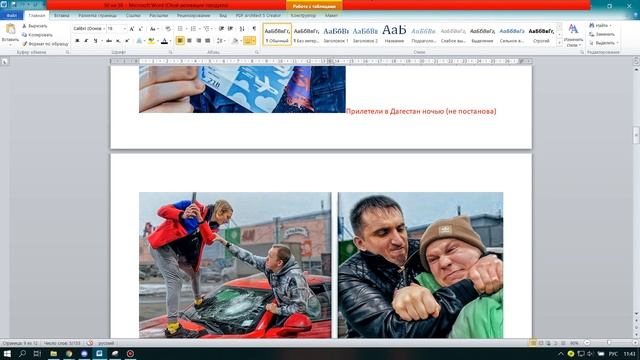Click the zoom slider in status bar
Viewport: 640px width, 360px height.
(608, 343)
